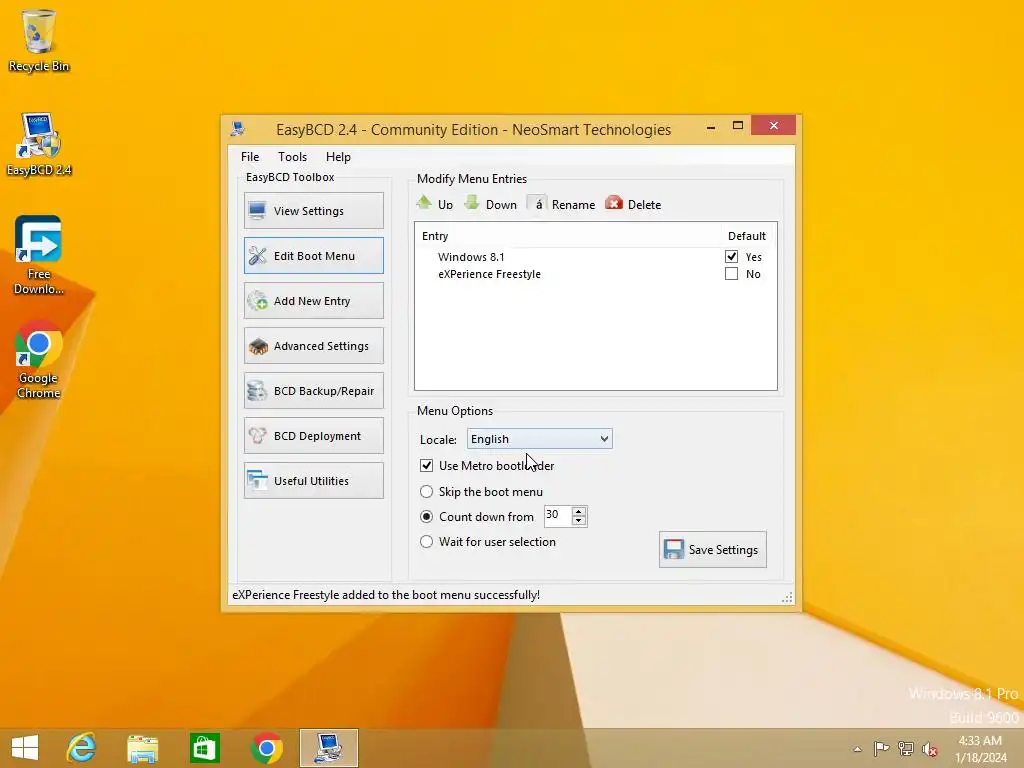Select the Edit Boot Menu button
The width and height of the screenshot is (1024, 768).
coord(313,255)
